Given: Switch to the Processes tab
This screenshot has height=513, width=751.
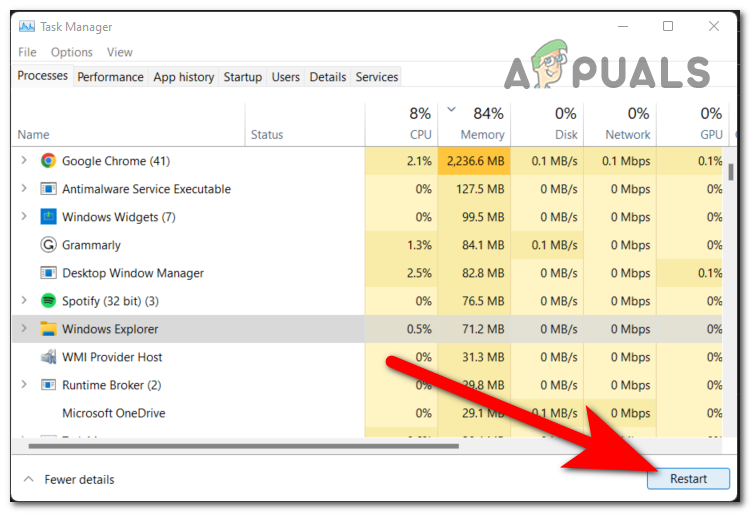Looking at the screenshot, I should click(x=43, y=76).
